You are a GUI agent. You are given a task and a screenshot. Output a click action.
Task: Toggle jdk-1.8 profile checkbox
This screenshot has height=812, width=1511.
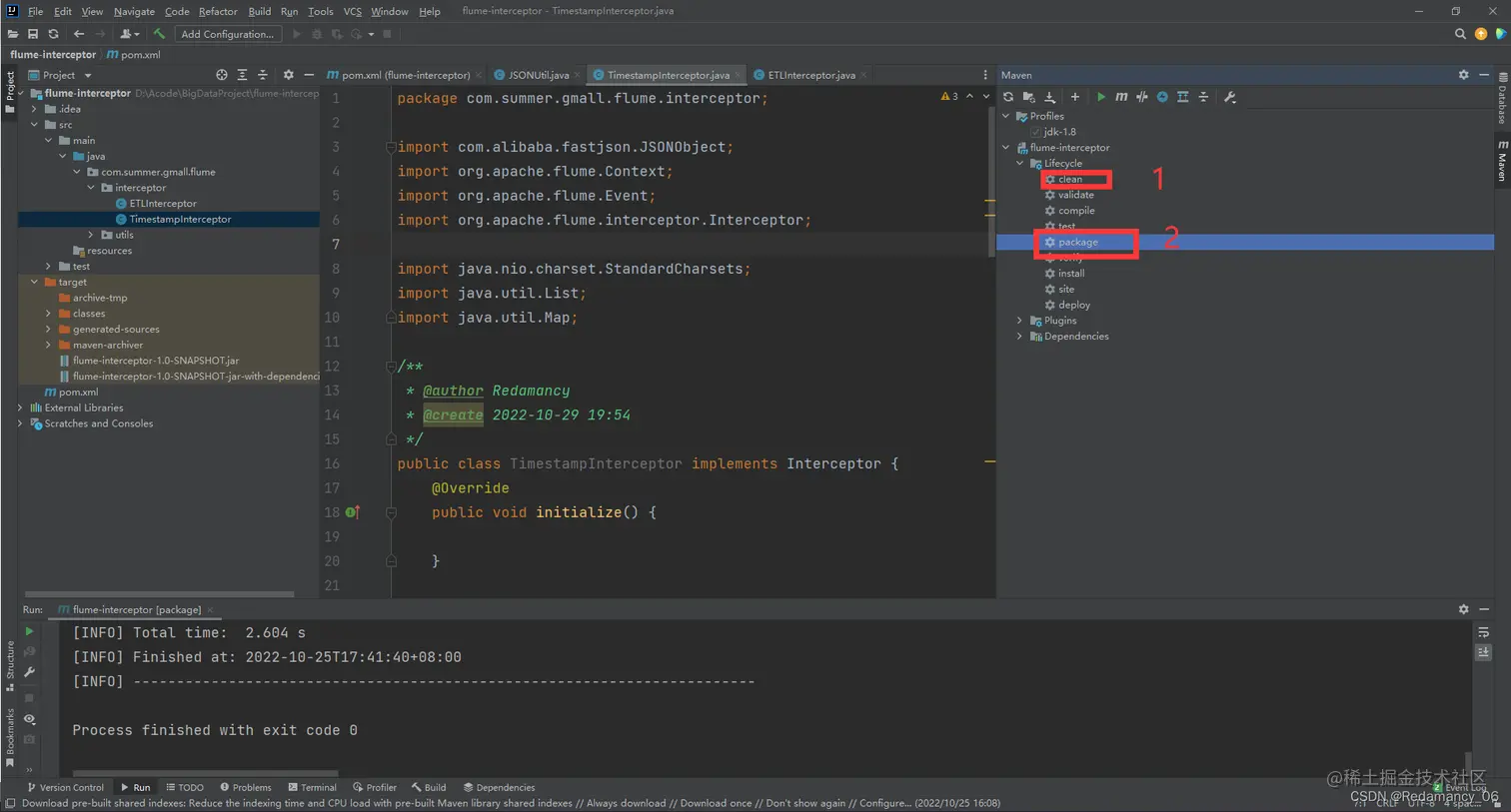point(1036,132)
